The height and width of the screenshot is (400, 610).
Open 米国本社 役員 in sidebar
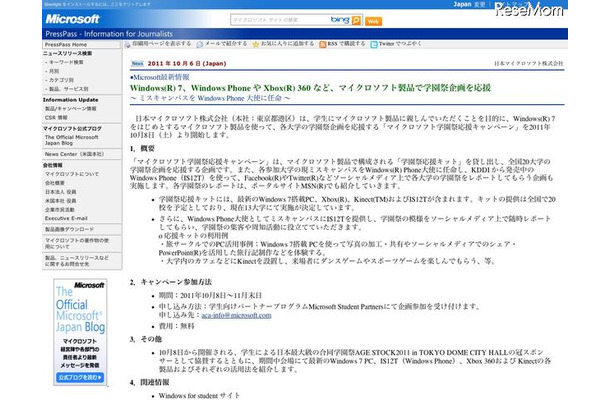point(61,201)
